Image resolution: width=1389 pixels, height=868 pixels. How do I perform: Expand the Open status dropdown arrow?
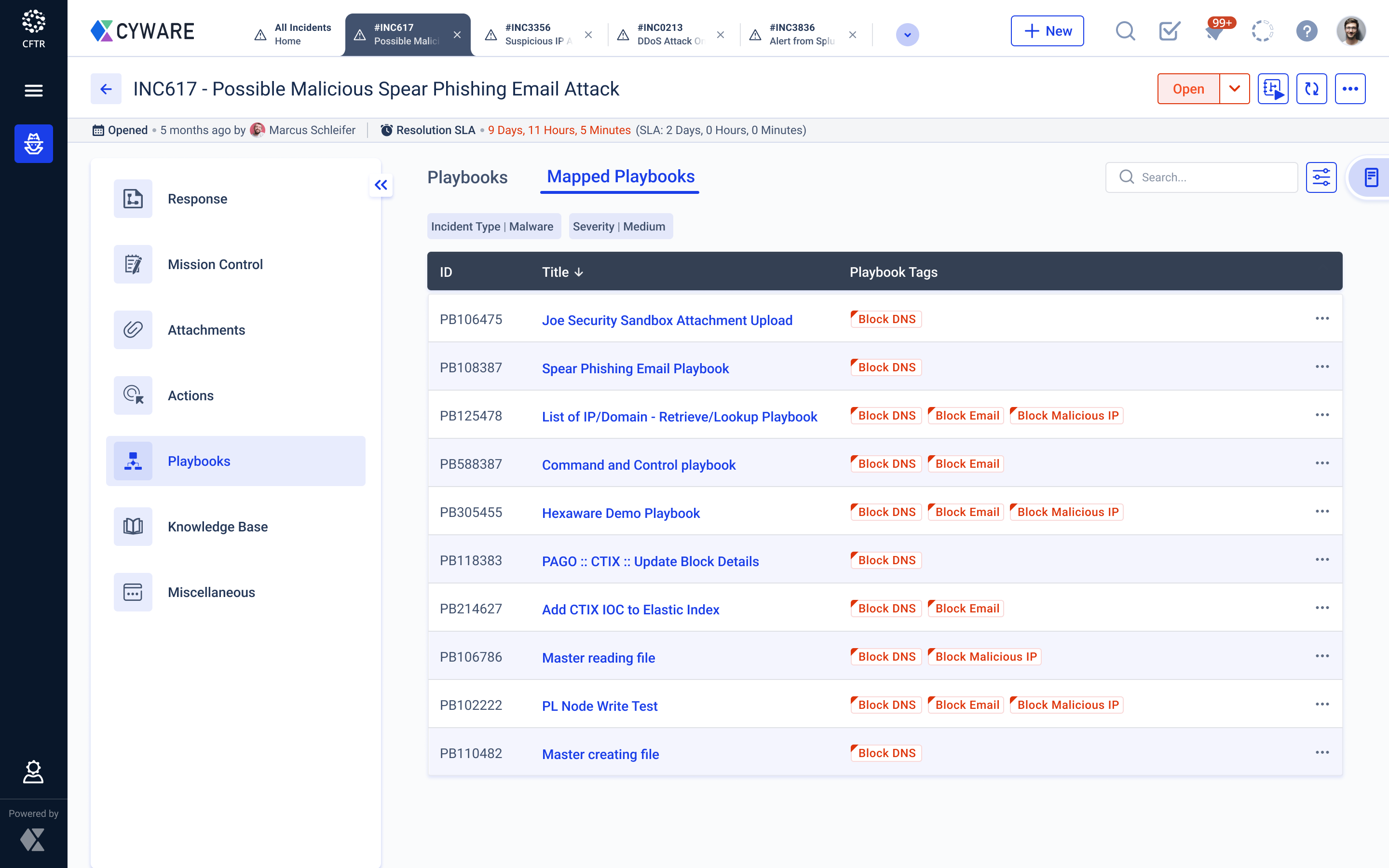[x=1234, y=89]
